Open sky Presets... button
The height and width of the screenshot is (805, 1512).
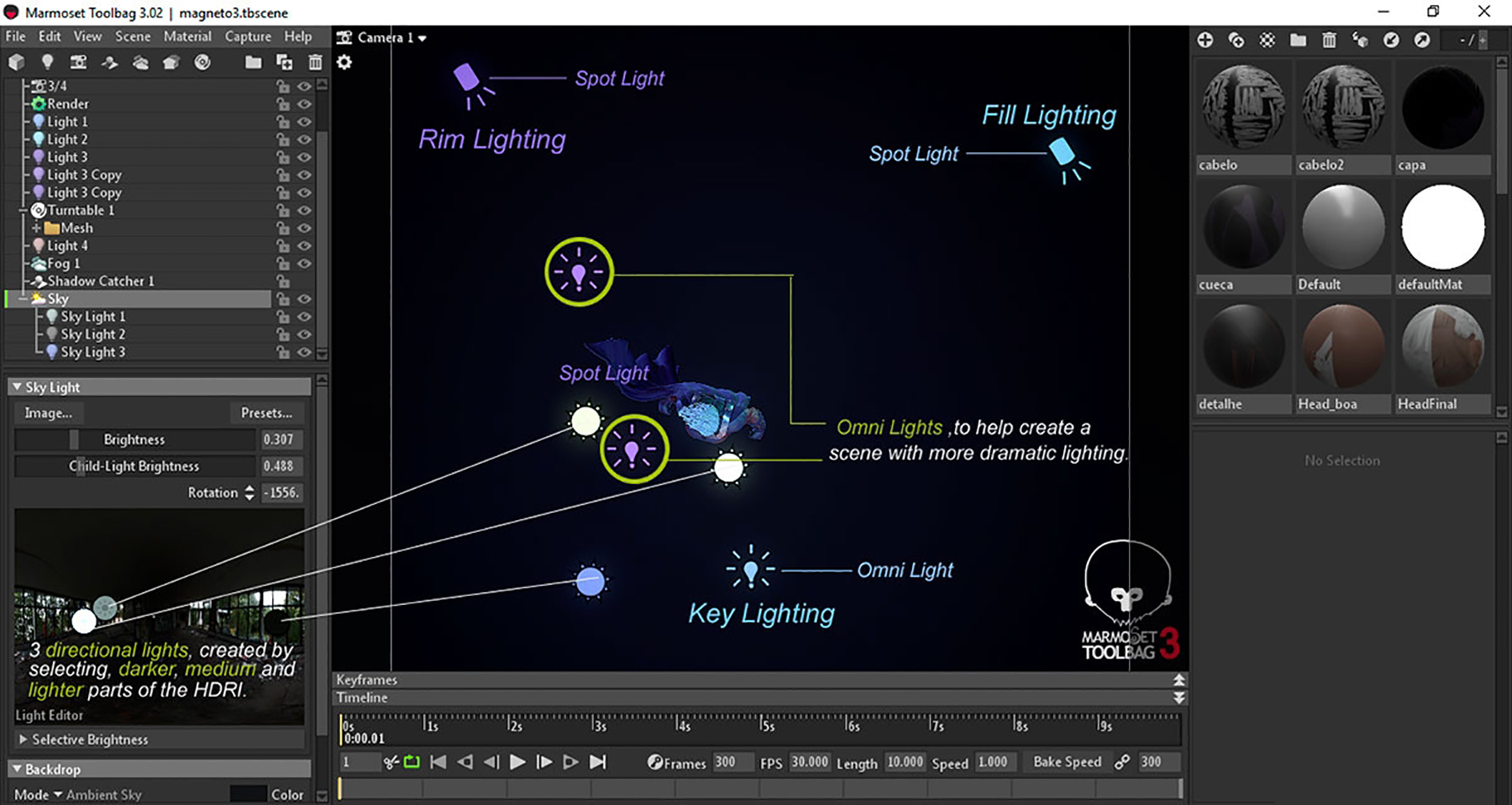(266, 413)
